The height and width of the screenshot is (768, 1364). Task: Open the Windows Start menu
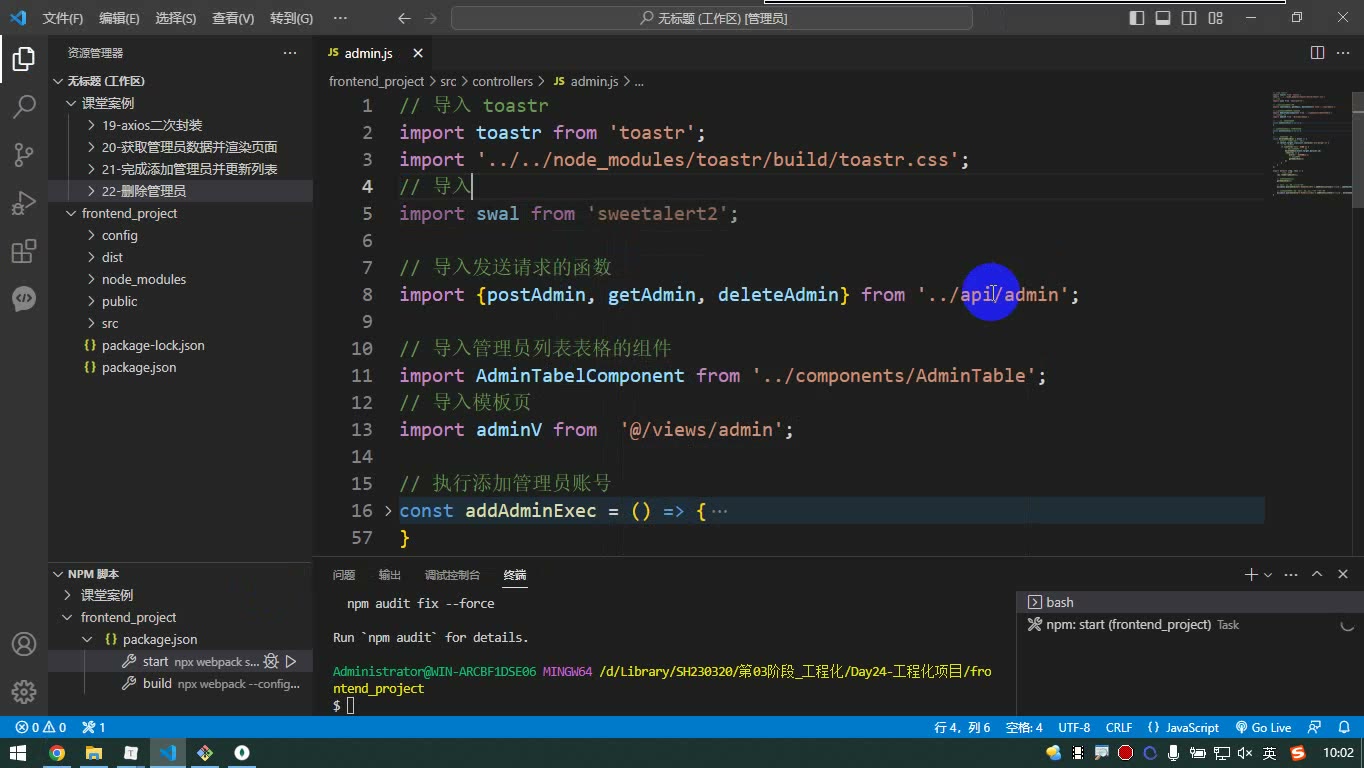18,753
